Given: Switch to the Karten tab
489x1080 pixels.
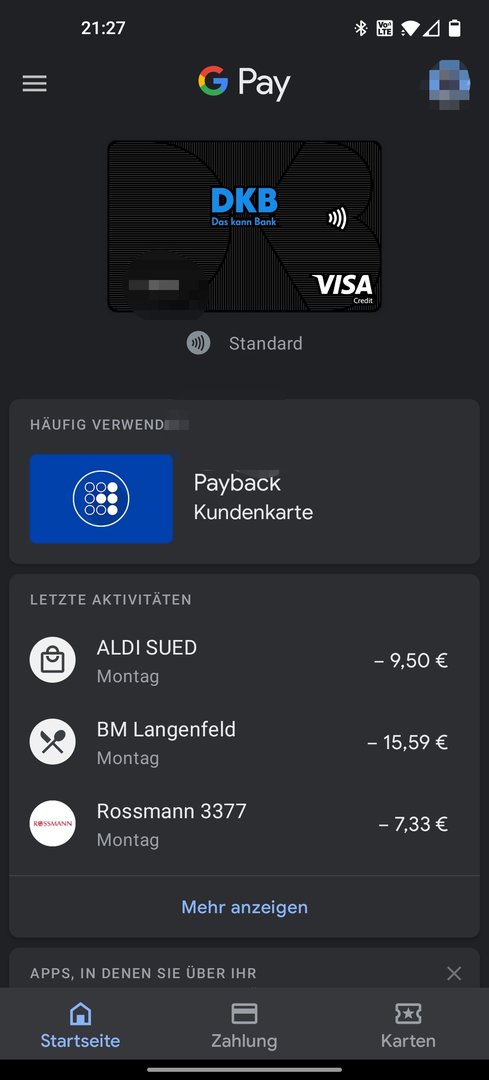Looking at the screenshot, I should click(408, 1026).
